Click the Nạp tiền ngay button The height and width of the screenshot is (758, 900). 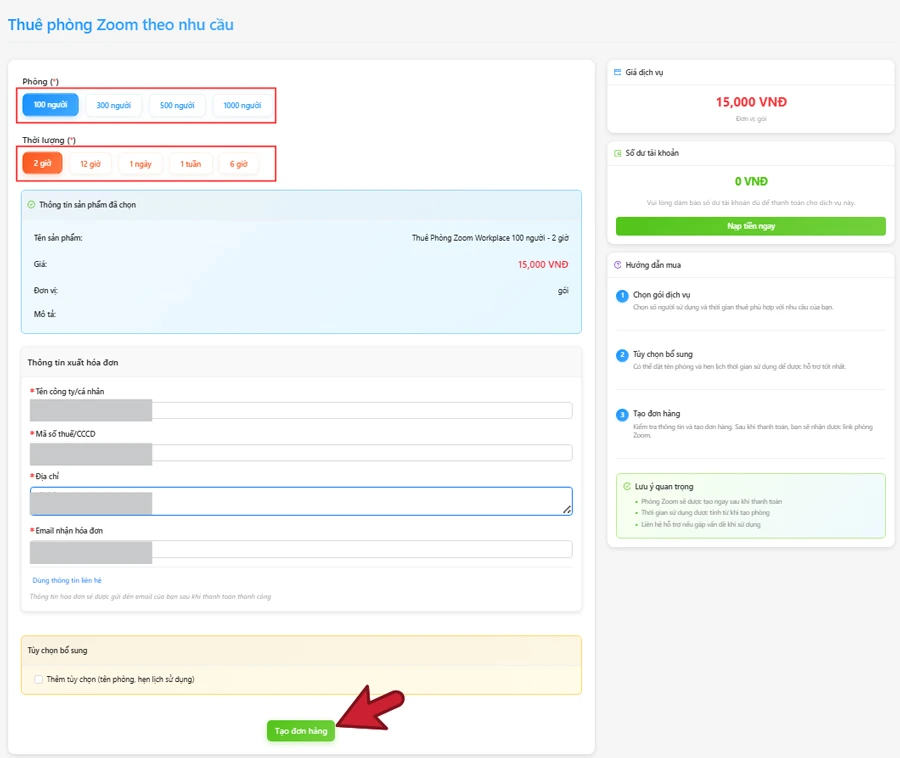(750, 226)
